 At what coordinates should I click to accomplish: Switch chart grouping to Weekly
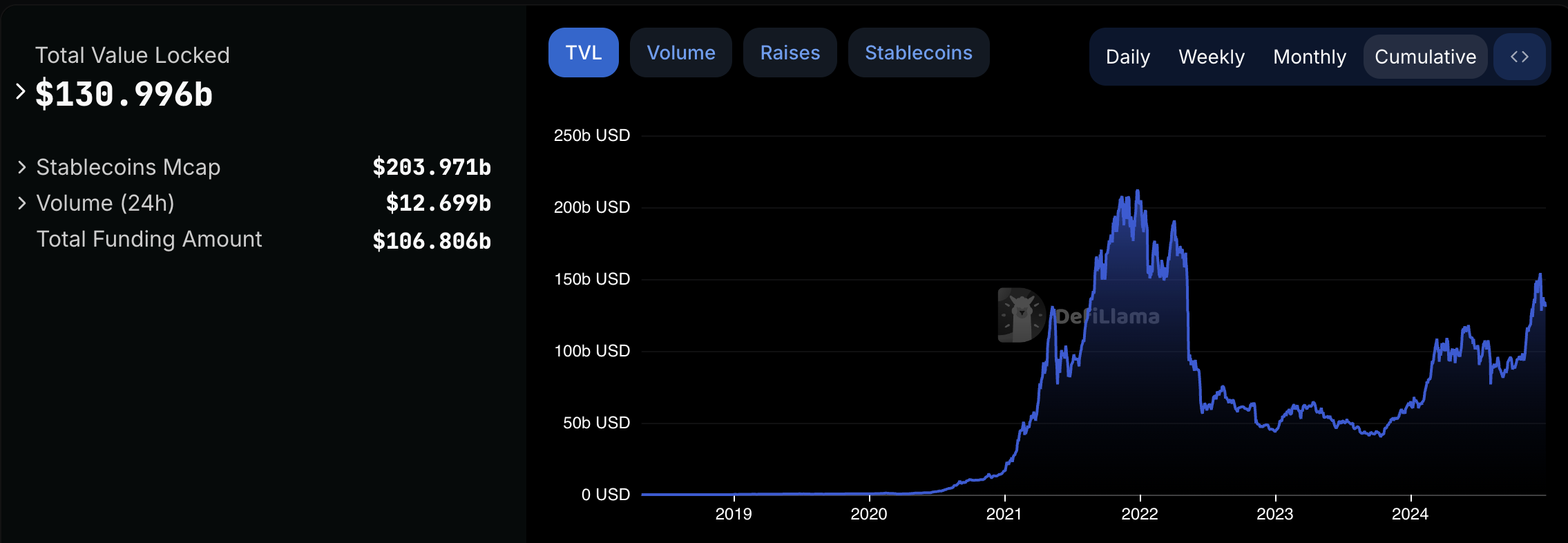pos(1211,57)
